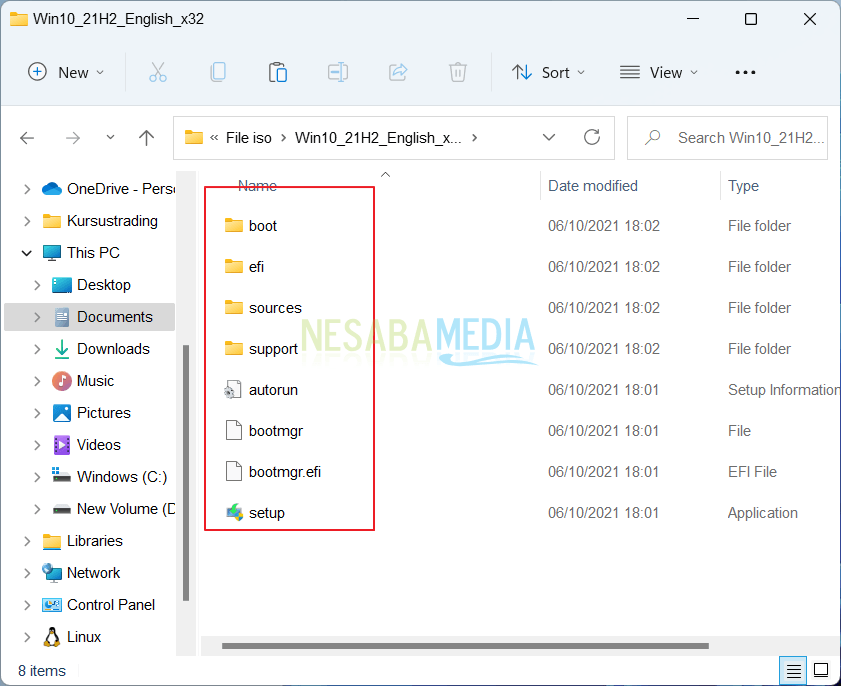Open the Sort dropdown menu

(548, 72)
